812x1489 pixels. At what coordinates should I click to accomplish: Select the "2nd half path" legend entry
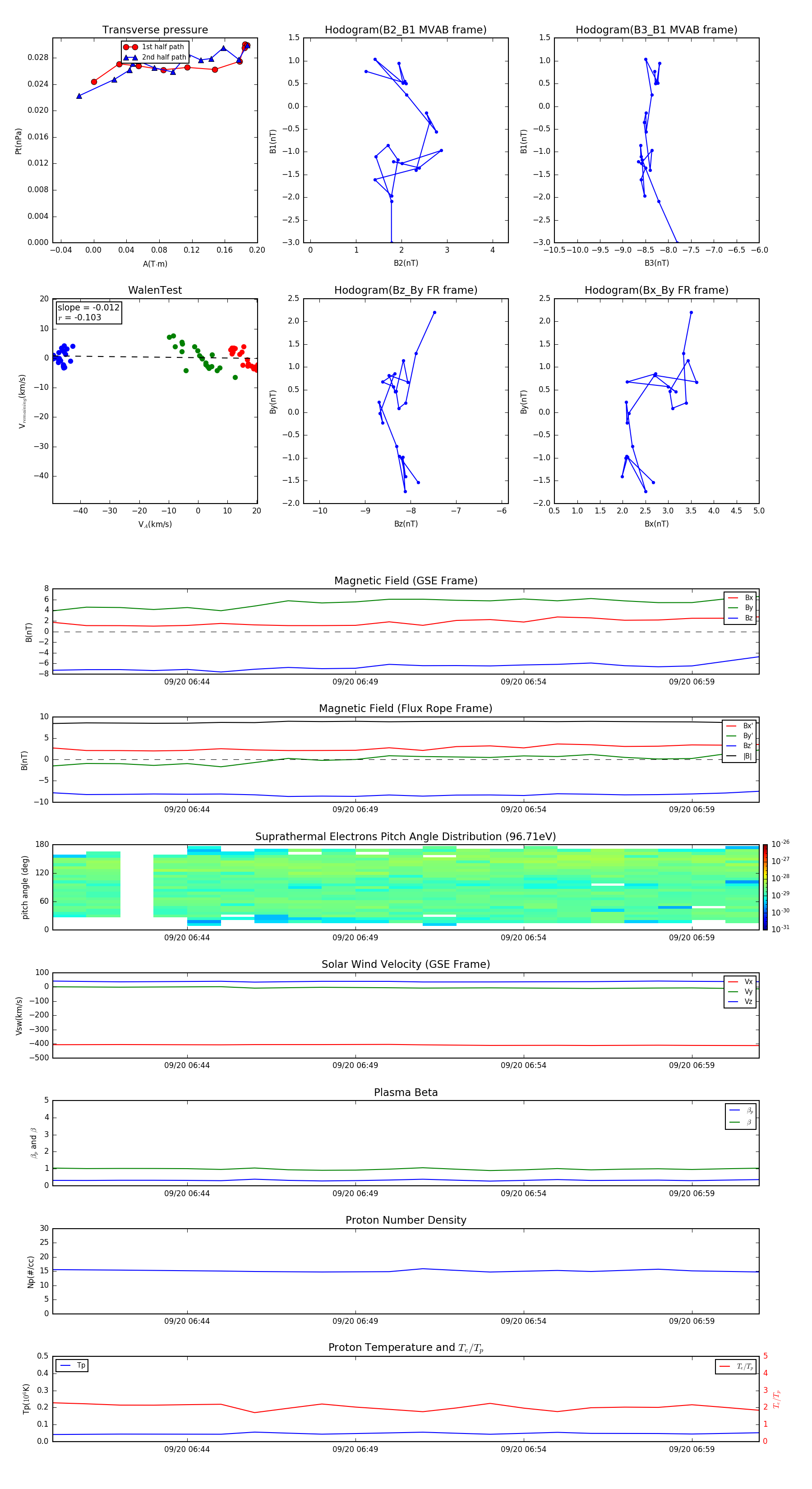154,57
